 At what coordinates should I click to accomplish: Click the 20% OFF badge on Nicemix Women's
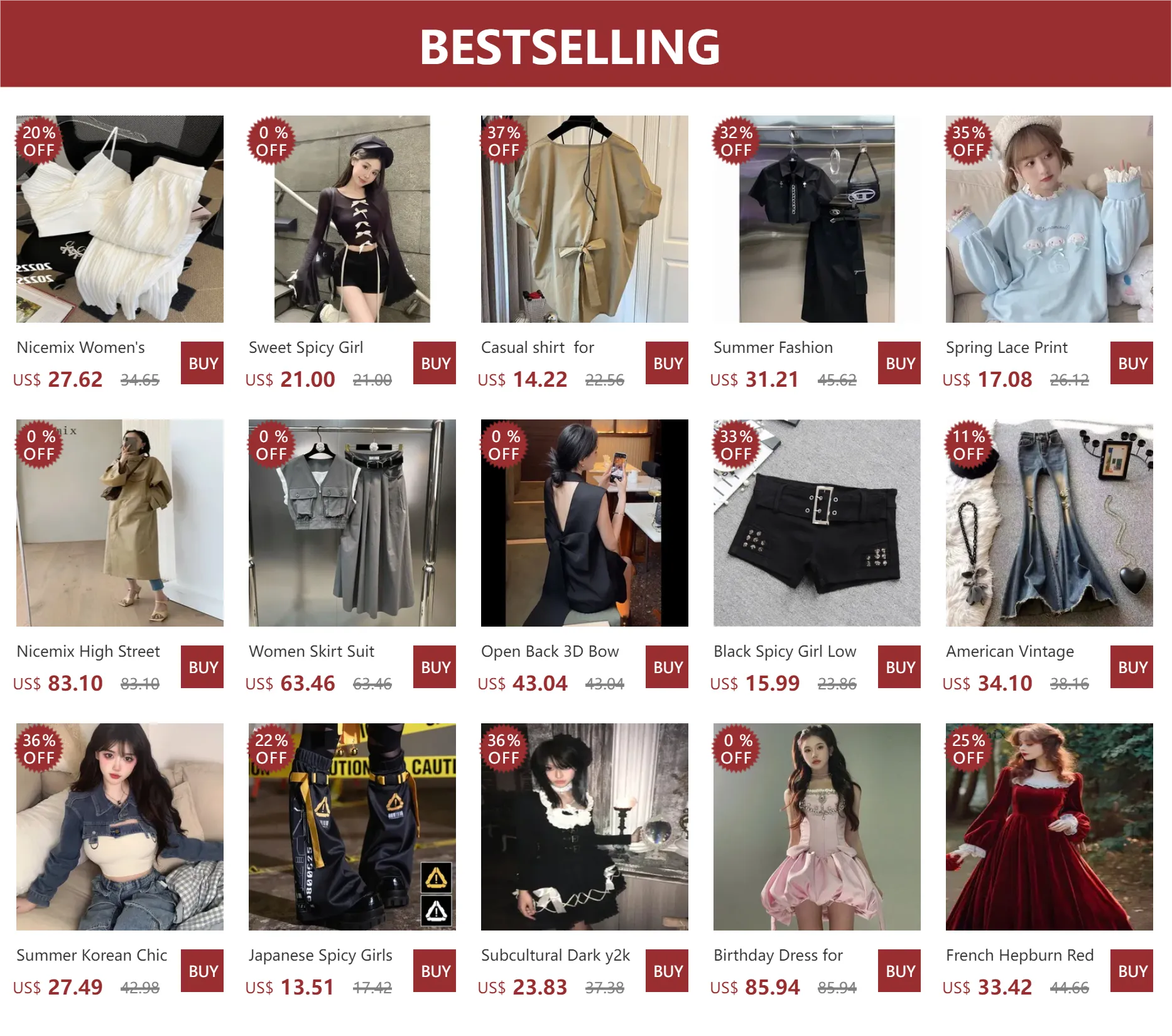[39, 141]
